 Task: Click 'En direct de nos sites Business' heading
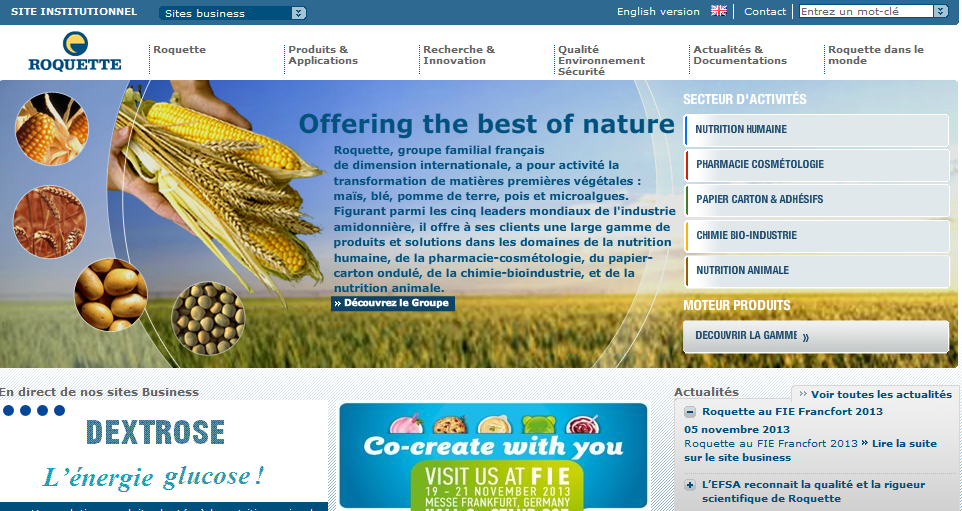[x=99, y=392]
